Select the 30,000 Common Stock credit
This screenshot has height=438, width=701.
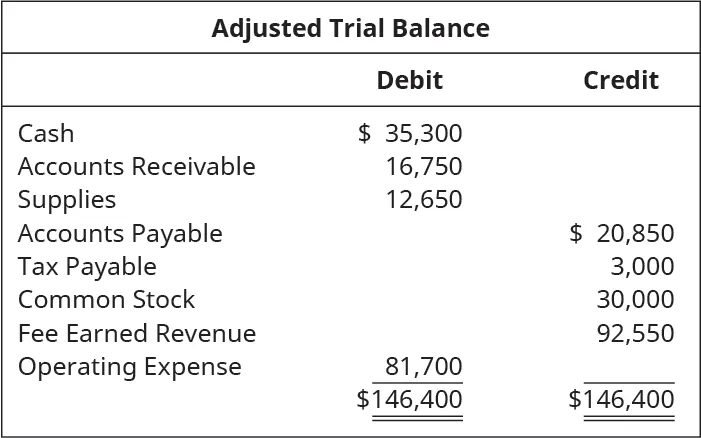[x=635, y=300]
